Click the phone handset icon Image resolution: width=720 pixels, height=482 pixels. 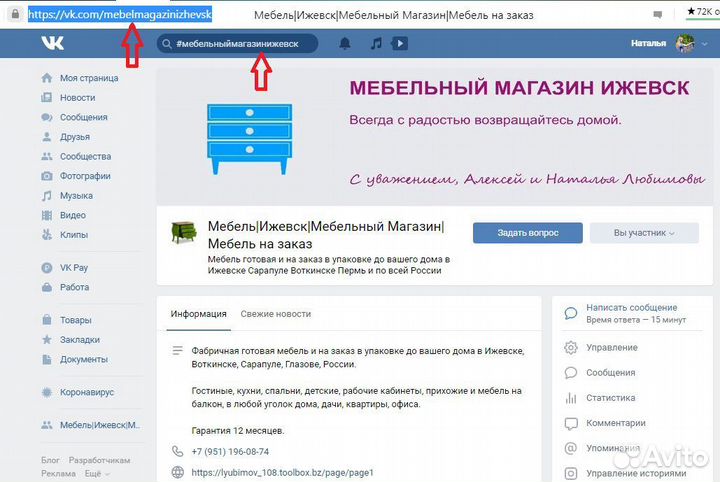177,451
